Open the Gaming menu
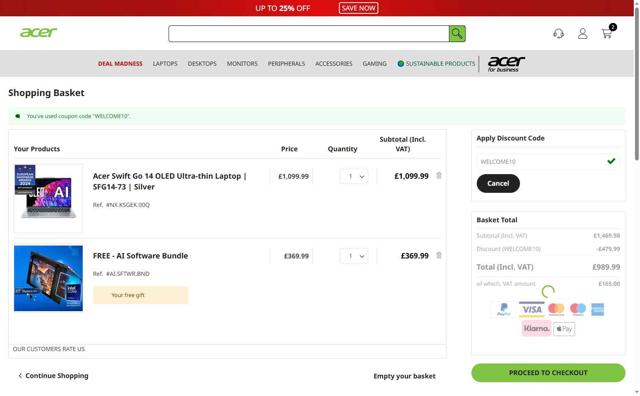The image size is (640, 396). tap(374, 64)
